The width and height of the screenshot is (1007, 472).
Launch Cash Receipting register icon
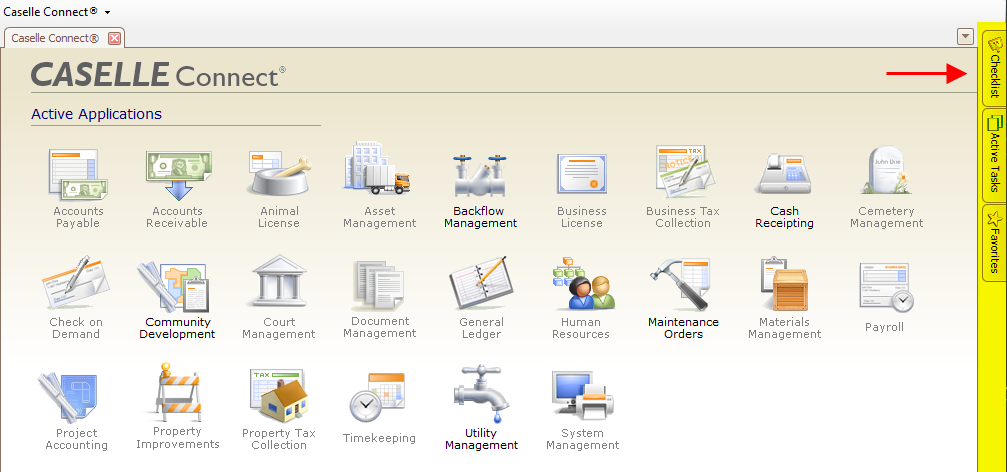784,173
